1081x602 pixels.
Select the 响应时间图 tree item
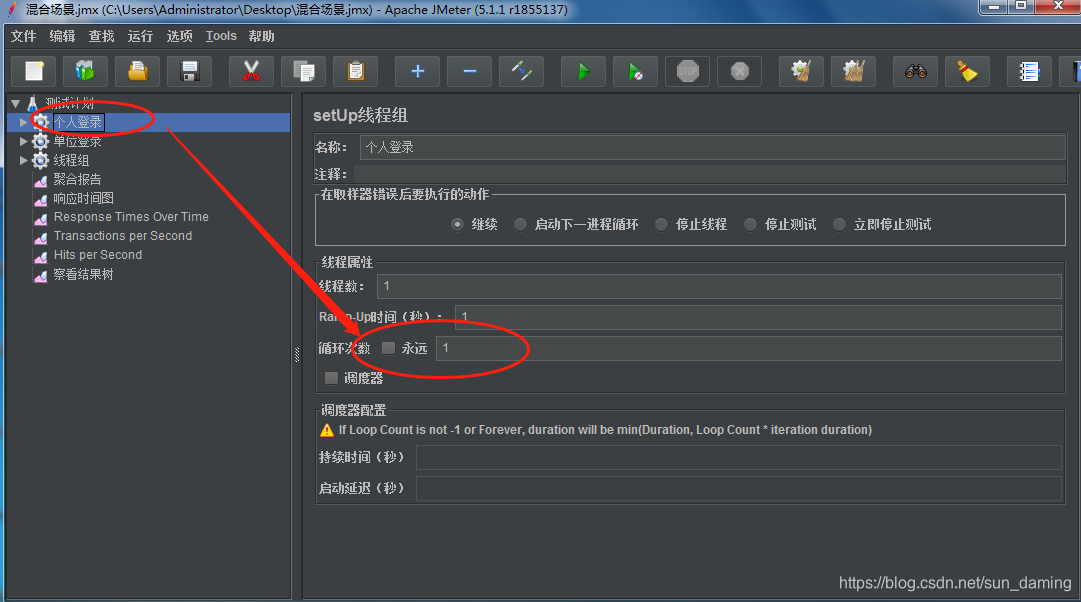point(83,198)
